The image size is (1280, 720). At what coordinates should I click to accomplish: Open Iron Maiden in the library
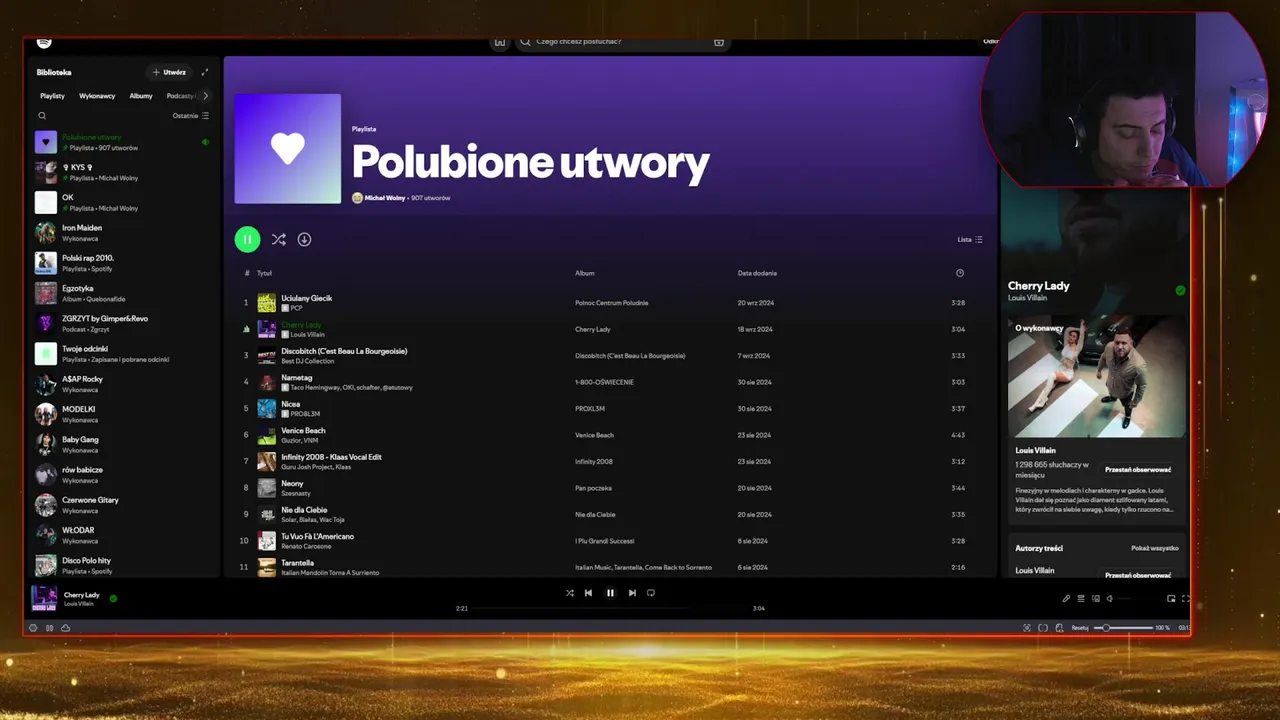122,233
